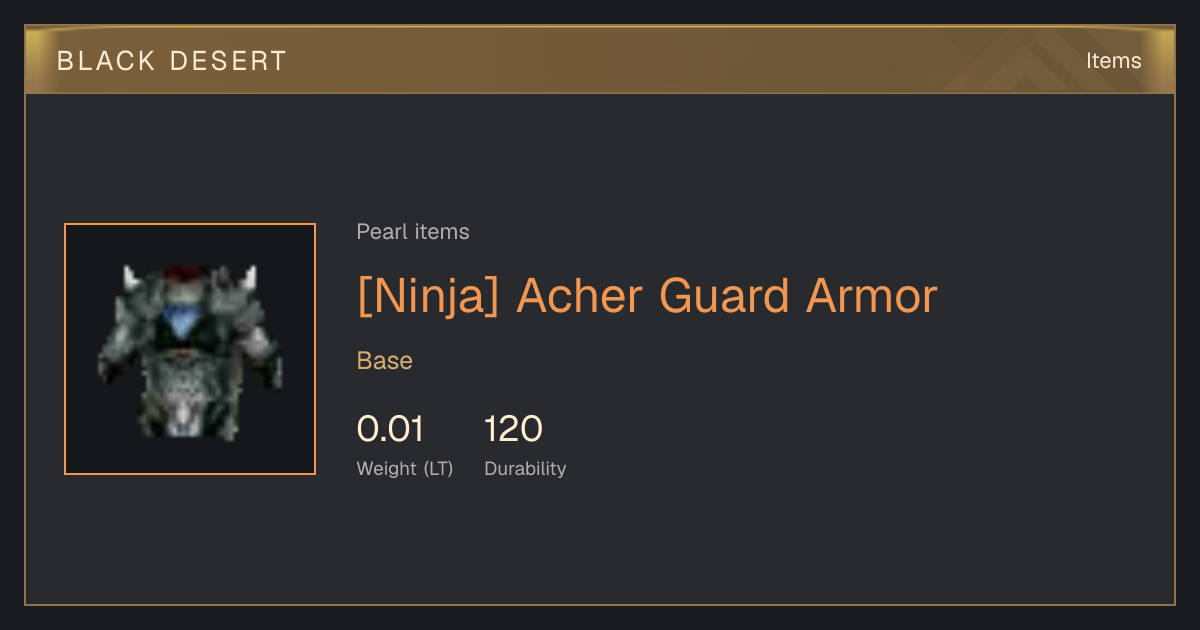The image size is (1200, 630).
Task: Click the orange-bordered item image frame
Action: point(190,349)
